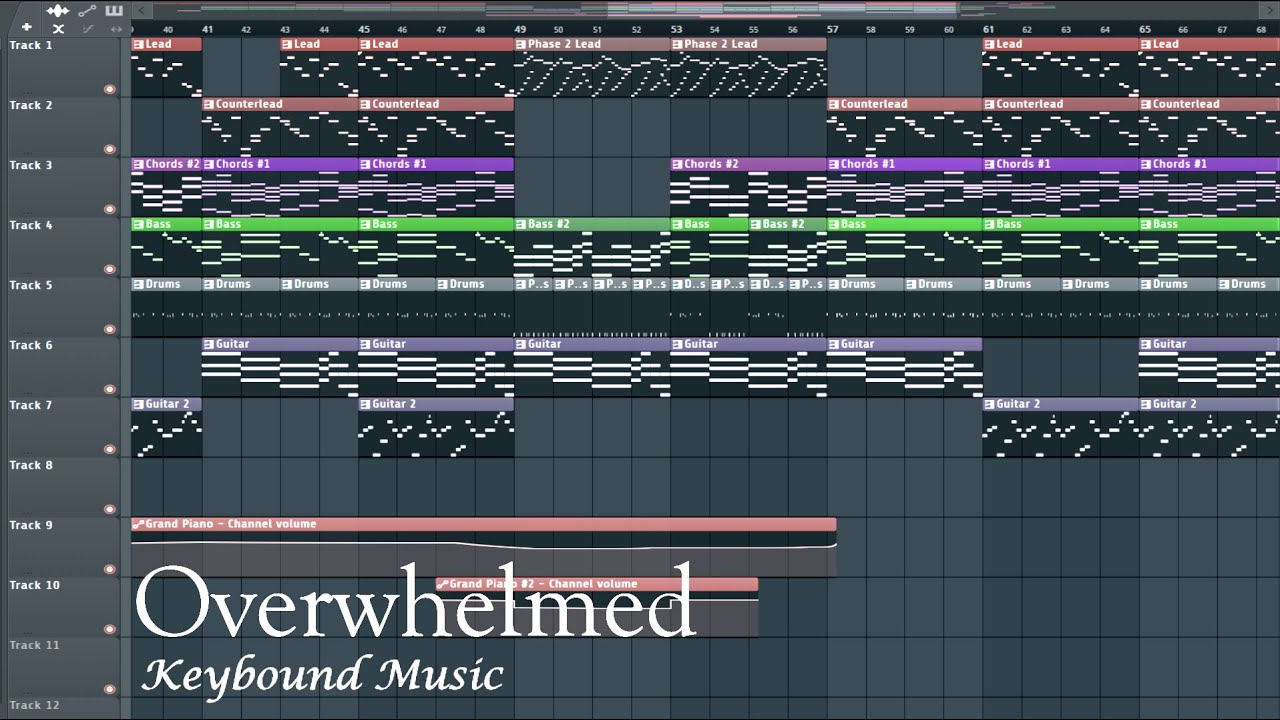The width and height of the screenshot is (1280, 720).
Task: Toggle the pattern clips focus piano-keys icon
Action: click(x=114, y=11)
